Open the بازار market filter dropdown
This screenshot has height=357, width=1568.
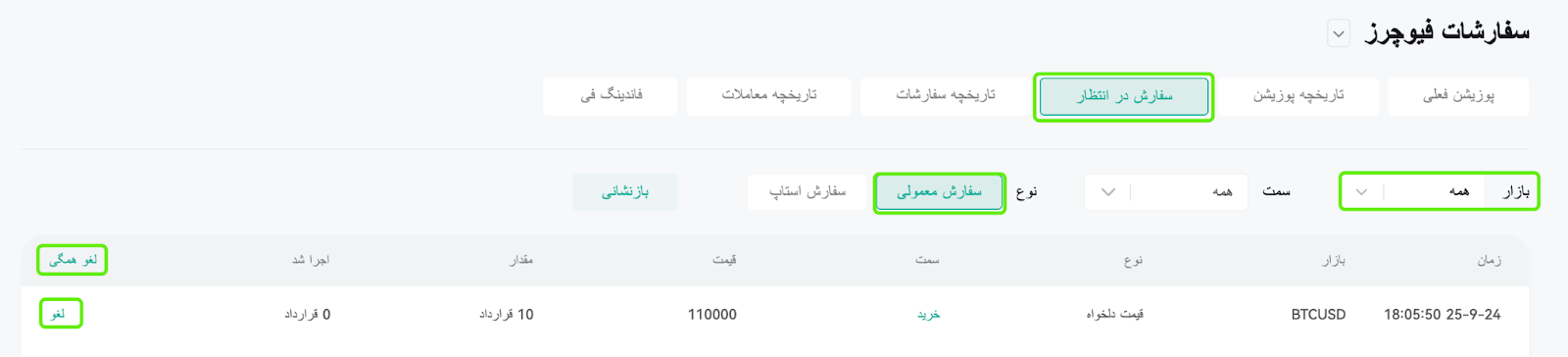[x=1439, y=191]
